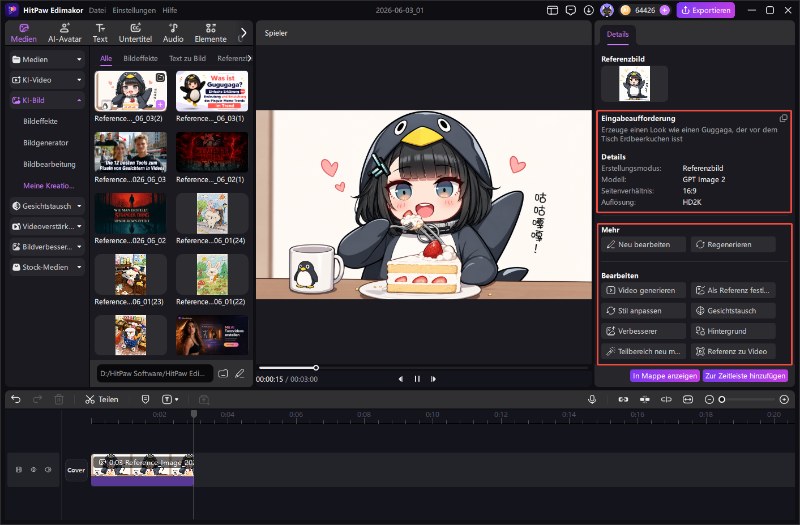Show more toolbar tabs with right chevron
800x525 pixels.
243,33
